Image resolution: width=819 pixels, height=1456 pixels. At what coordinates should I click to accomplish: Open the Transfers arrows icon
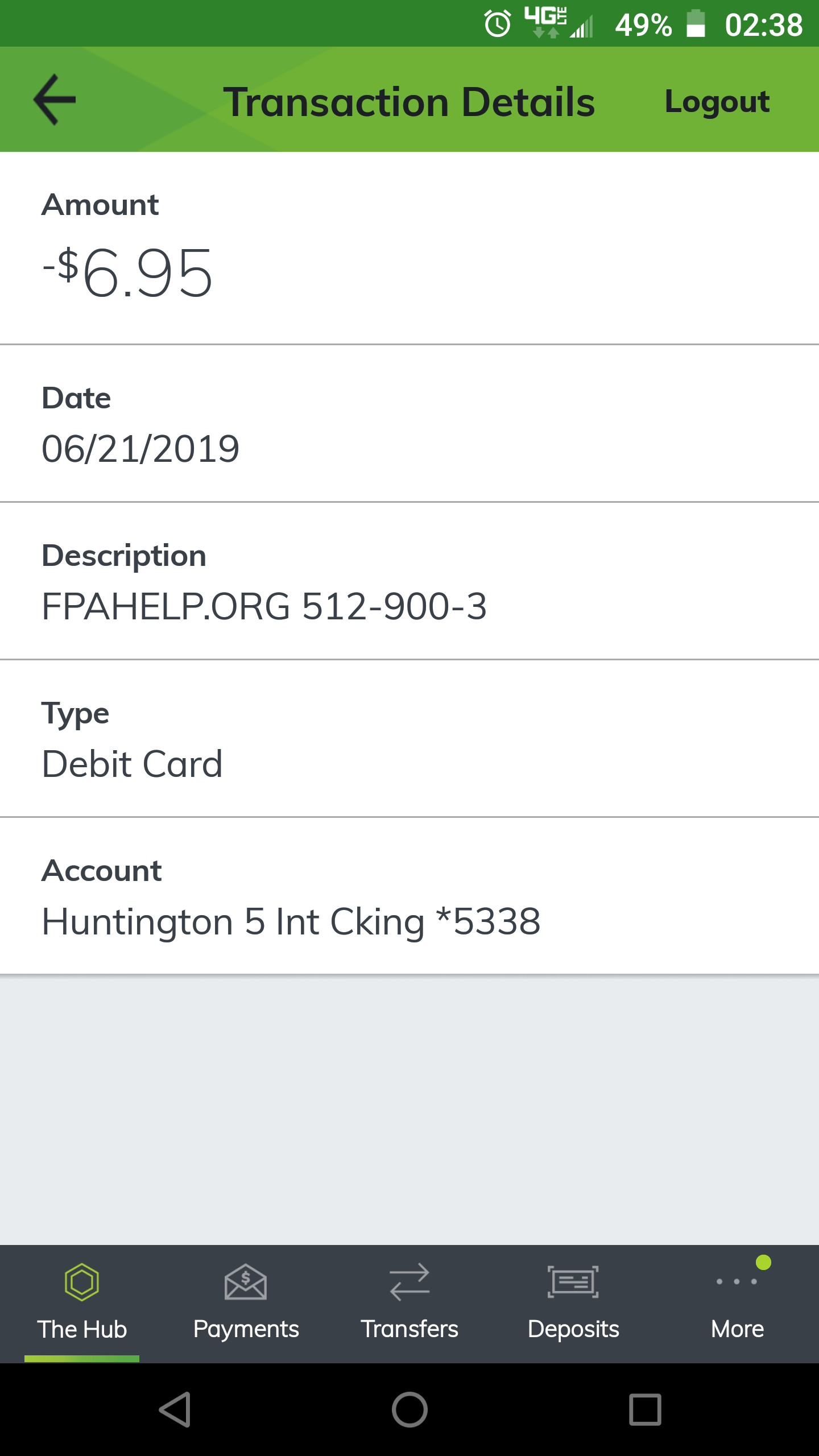[x=409, y=1282]
